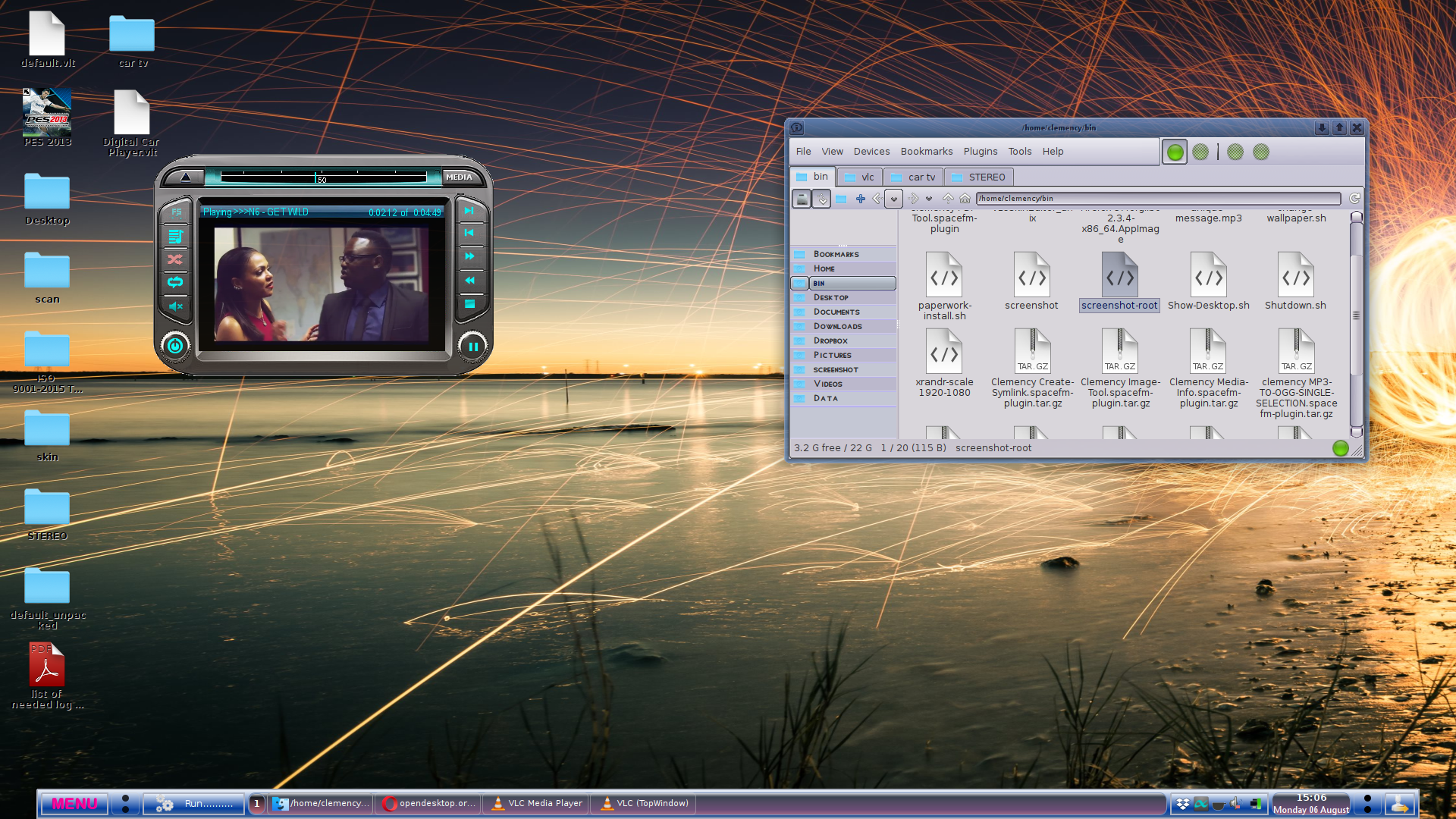1456x819 pixels.
Task: Skip to next track in car player
Action: click(x=469, y=211)
